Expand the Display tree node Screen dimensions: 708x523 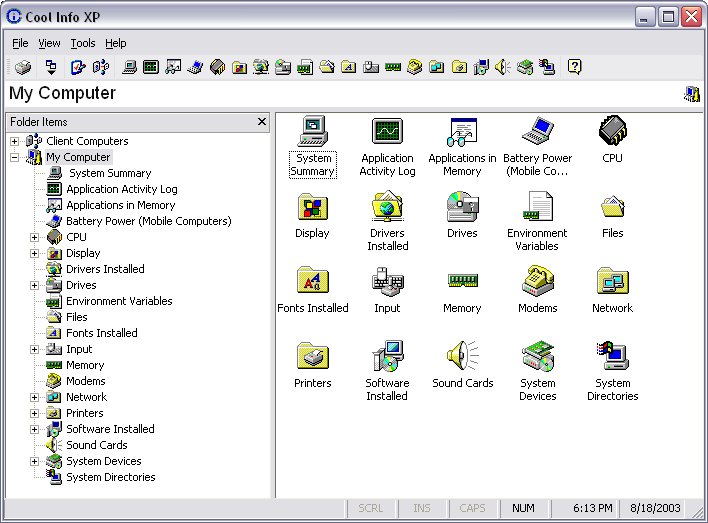point(34,253)
